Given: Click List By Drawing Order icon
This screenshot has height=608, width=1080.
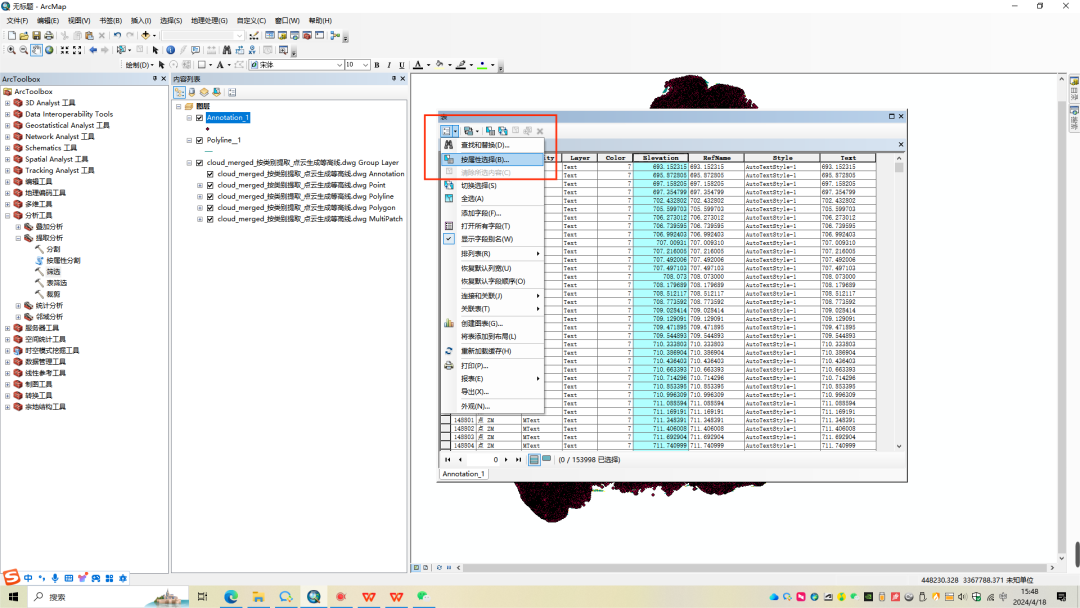Looking at the screenshot, I should tap(180, 92).
